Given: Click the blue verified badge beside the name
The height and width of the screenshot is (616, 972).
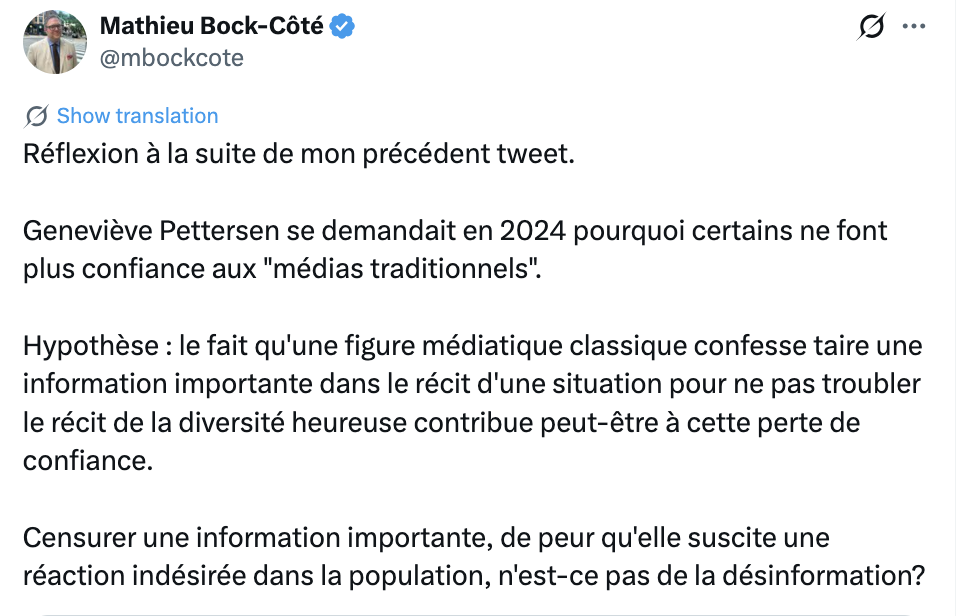Looking at the screenshot, I should pyautogui.click(x=342, y=27).
